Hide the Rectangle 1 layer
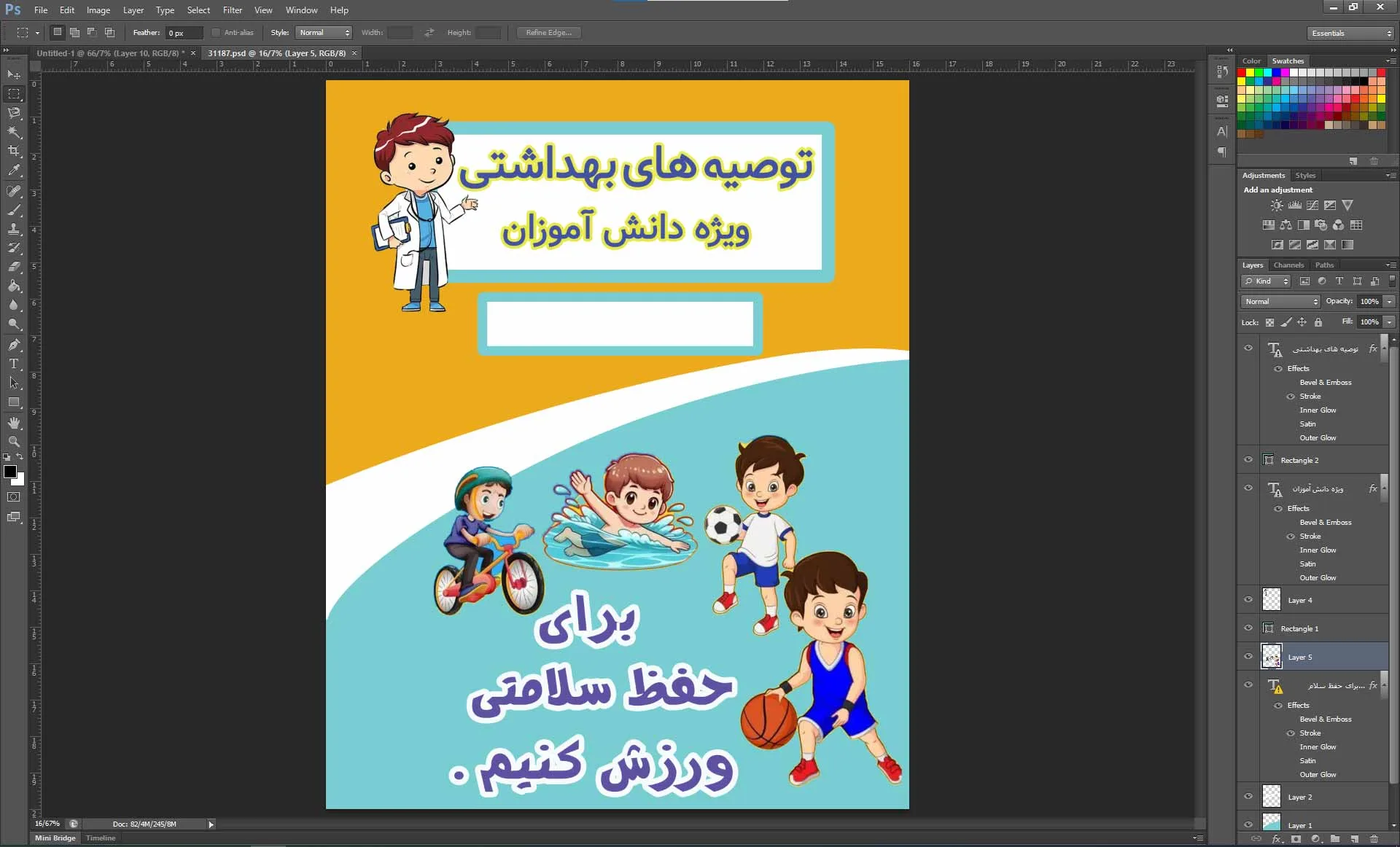 (x=1248, y=628)
